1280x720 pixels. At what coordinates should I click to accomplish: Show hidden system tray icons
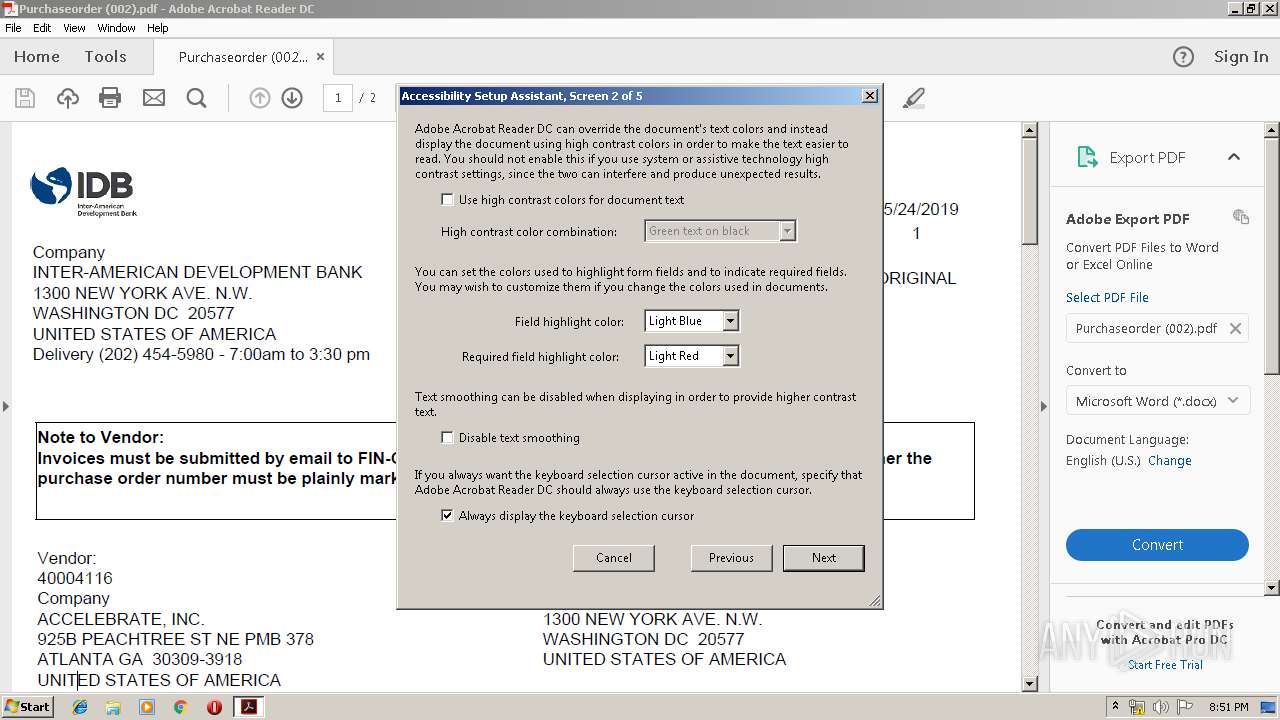click(1115, 707)
